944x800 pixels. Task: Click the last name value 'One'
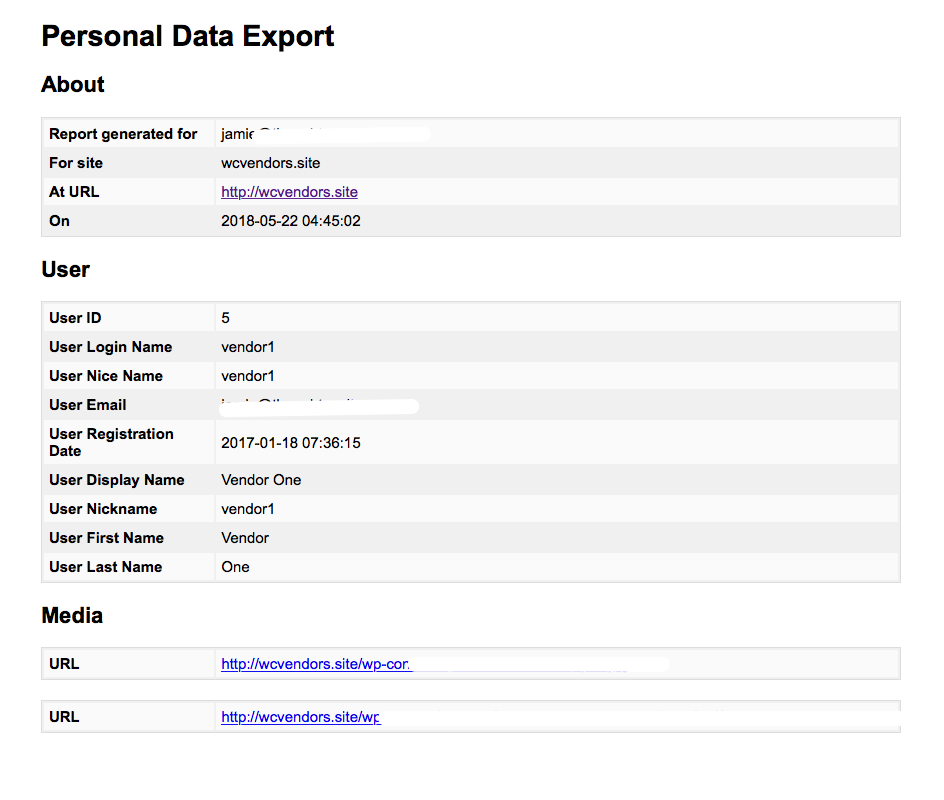(235, 566)
